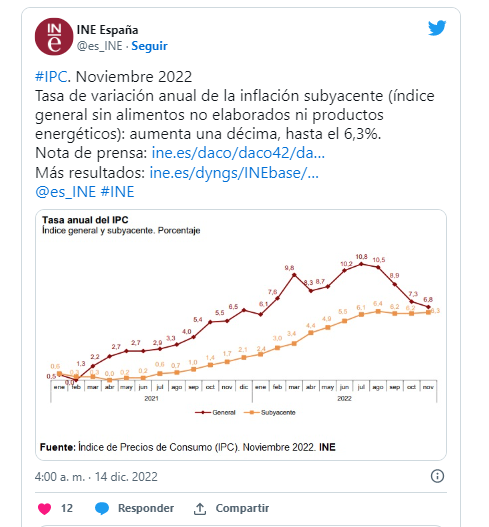Open the ine.es/daco/daco42 press note link
489x527 pixels.
[238, 153]
